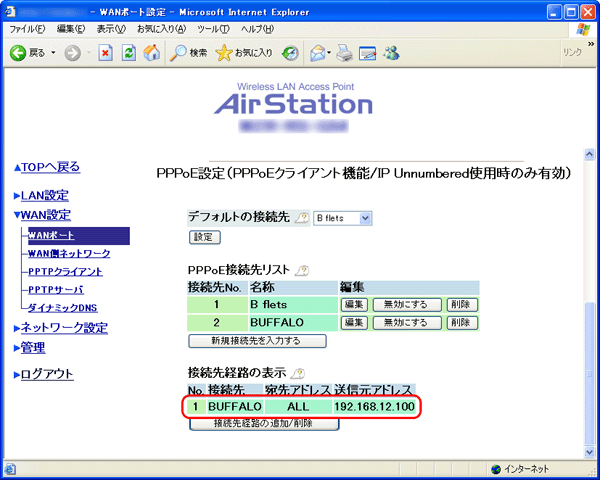The image size is (600, 480).
Task: Stop page loading with the red X icon
Action: (105, 53)
